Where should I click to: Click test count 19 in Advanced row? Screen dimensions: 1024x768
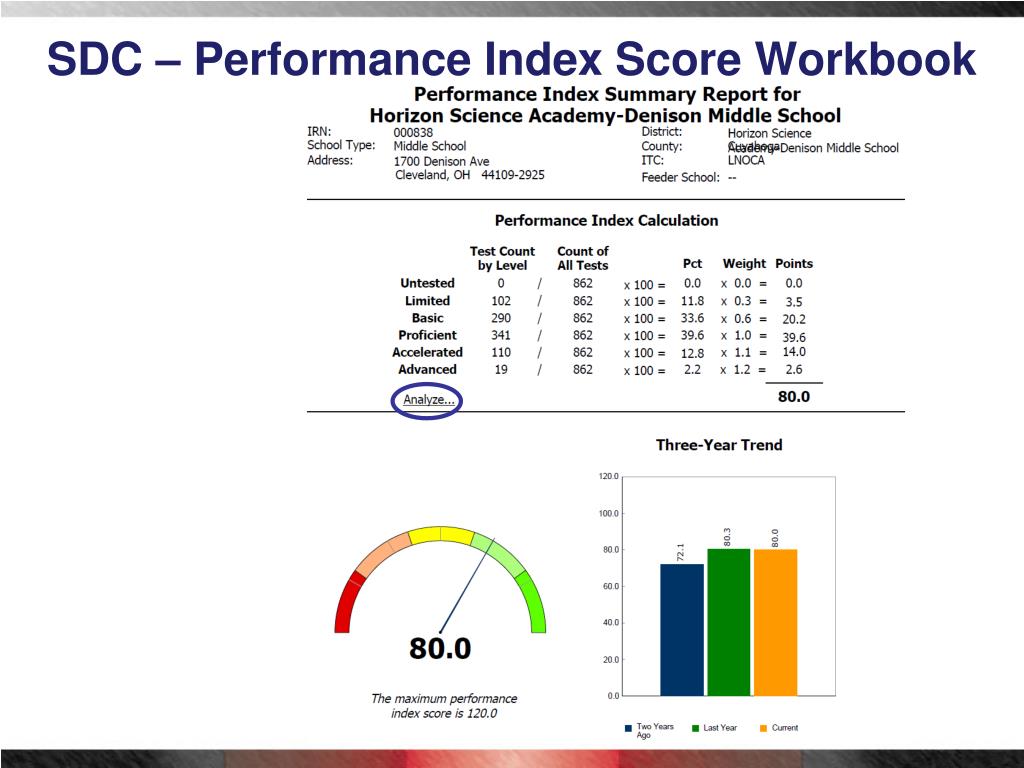501,369
